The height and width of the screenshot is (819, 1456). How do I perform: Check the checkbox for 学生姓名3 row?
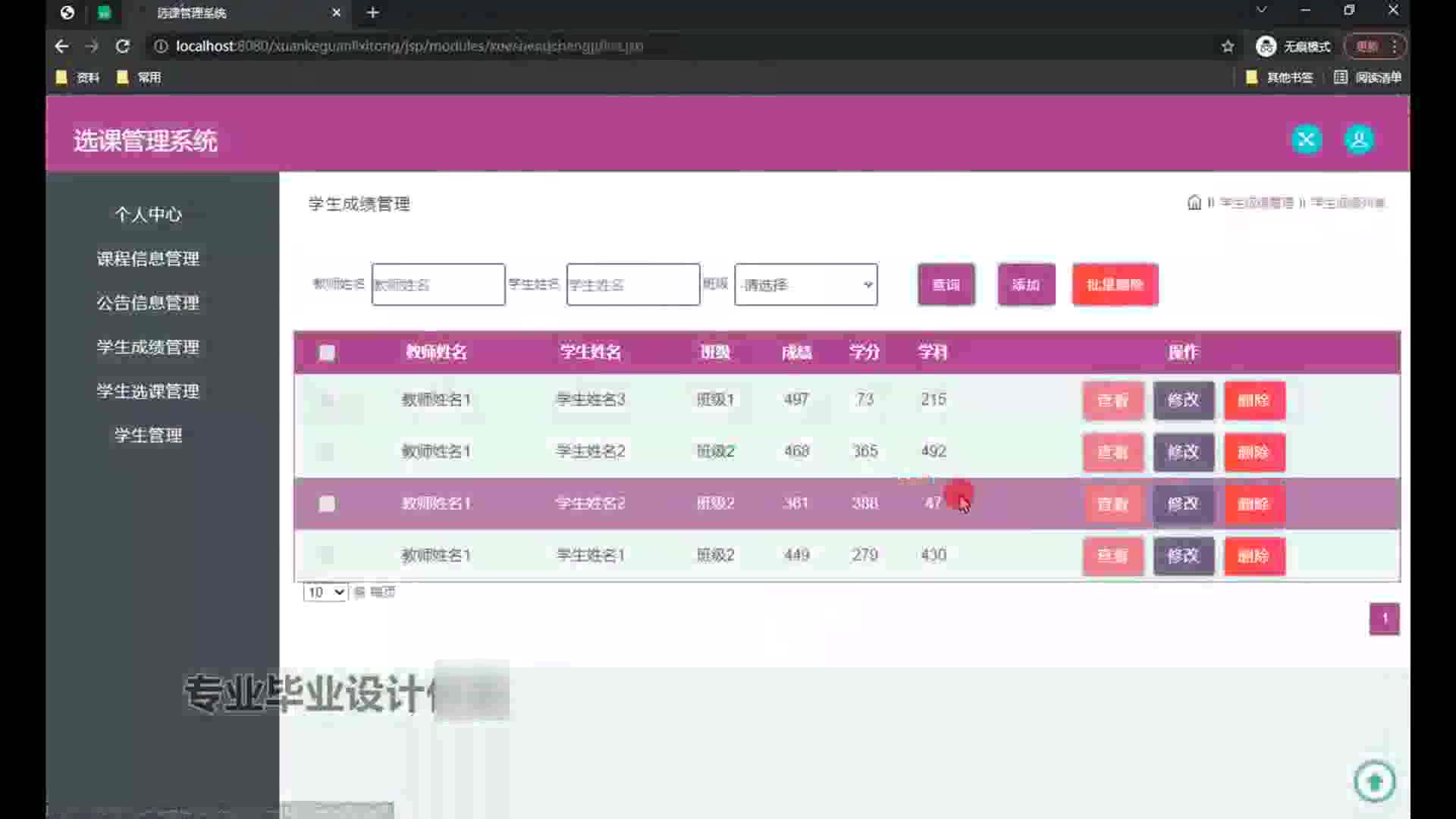point(327,400)
